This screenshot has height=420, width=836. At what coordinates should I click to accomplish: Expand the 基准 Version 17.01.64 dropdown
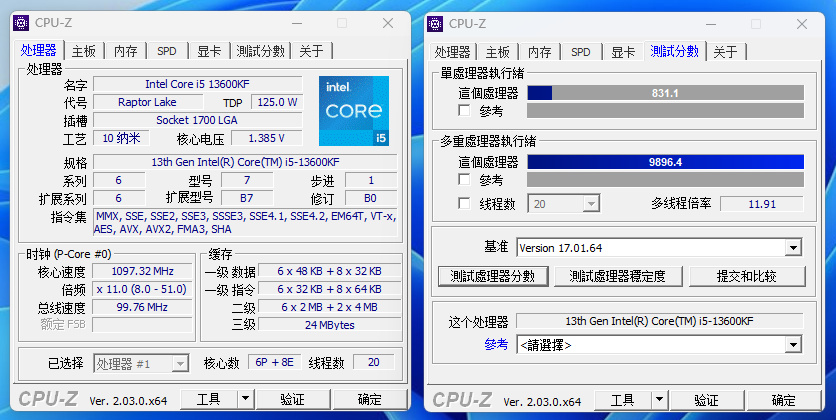659,248
